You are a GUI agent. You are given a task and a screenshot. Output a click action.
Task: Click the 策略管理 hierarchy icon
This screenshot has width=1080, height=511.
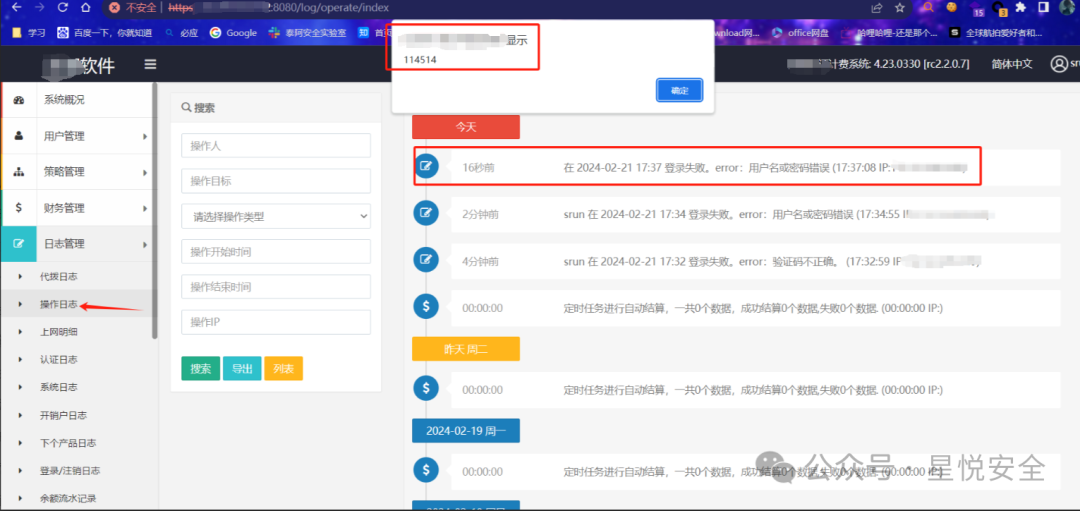[19, 171]
